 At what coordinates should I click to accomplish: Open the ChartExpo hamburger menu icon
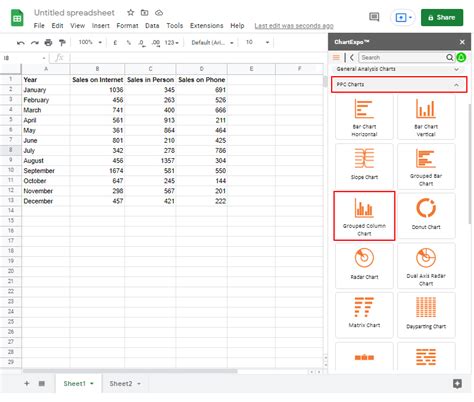(x=336, y=57)
